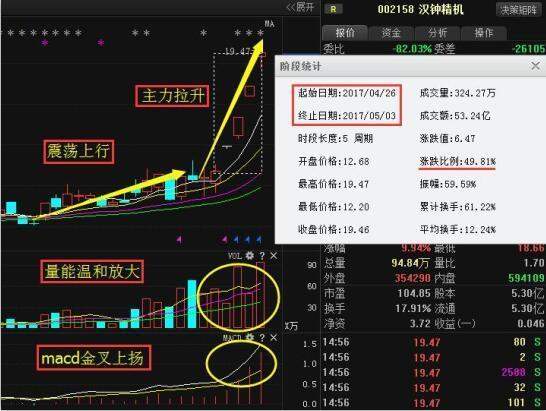
Task: Close the VOL indicator panel
Action: pos(274,256)
